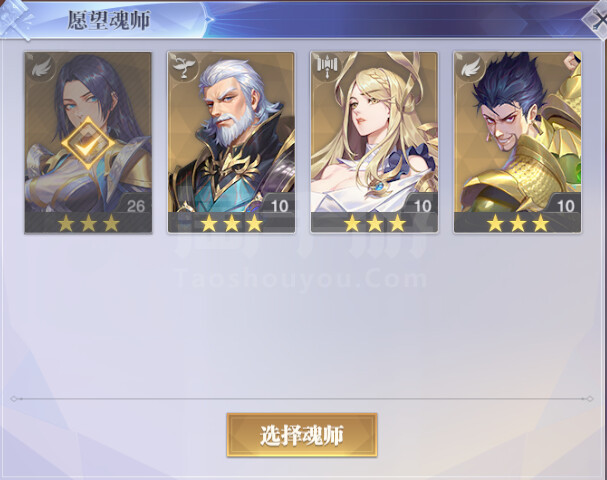Click the three stars on spiky-haired man card

point(518,224)
